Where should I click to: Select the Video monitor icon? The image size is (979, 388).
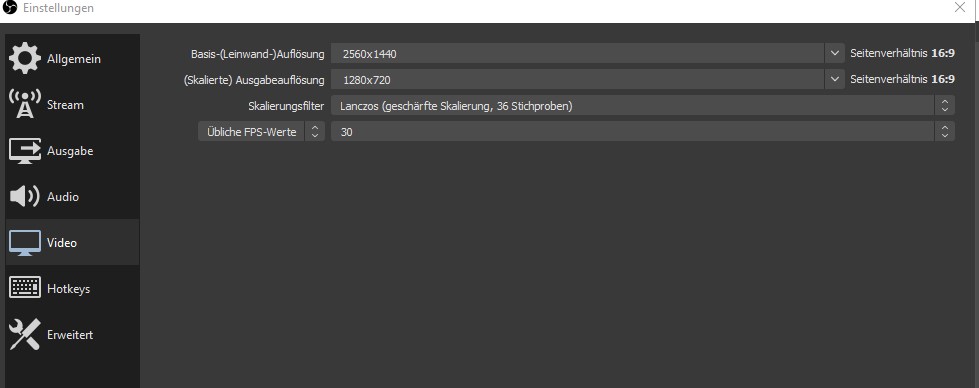[25, 242]
